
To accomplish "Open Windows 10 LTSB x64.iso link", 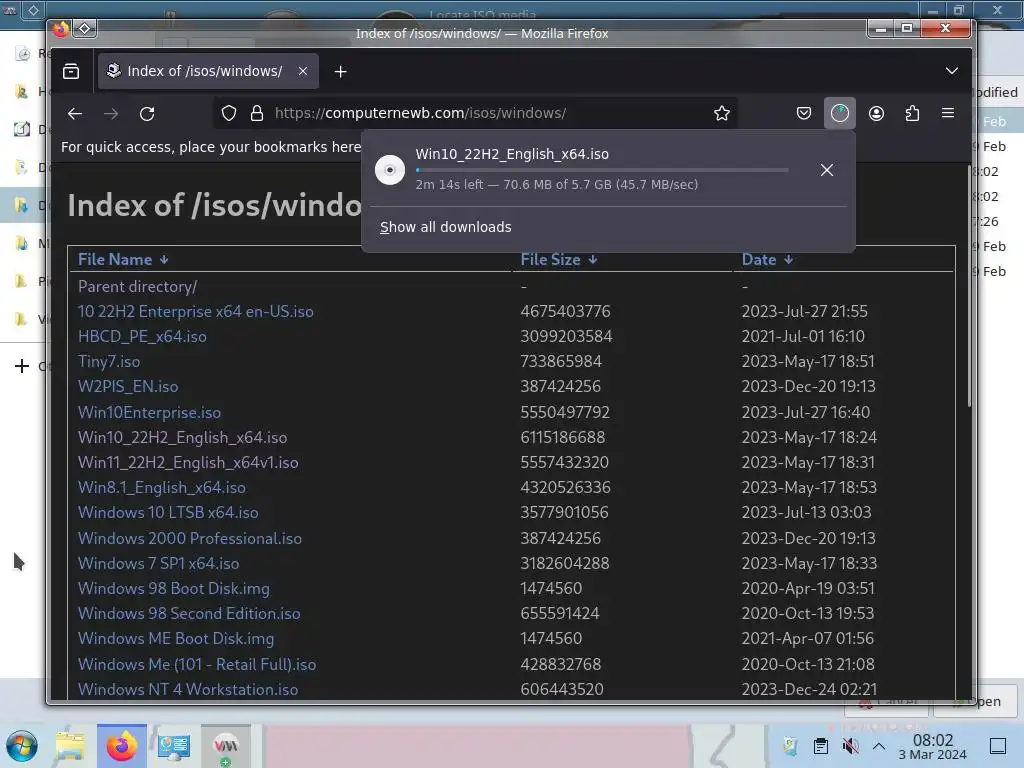I will click(x=168, y=513).
